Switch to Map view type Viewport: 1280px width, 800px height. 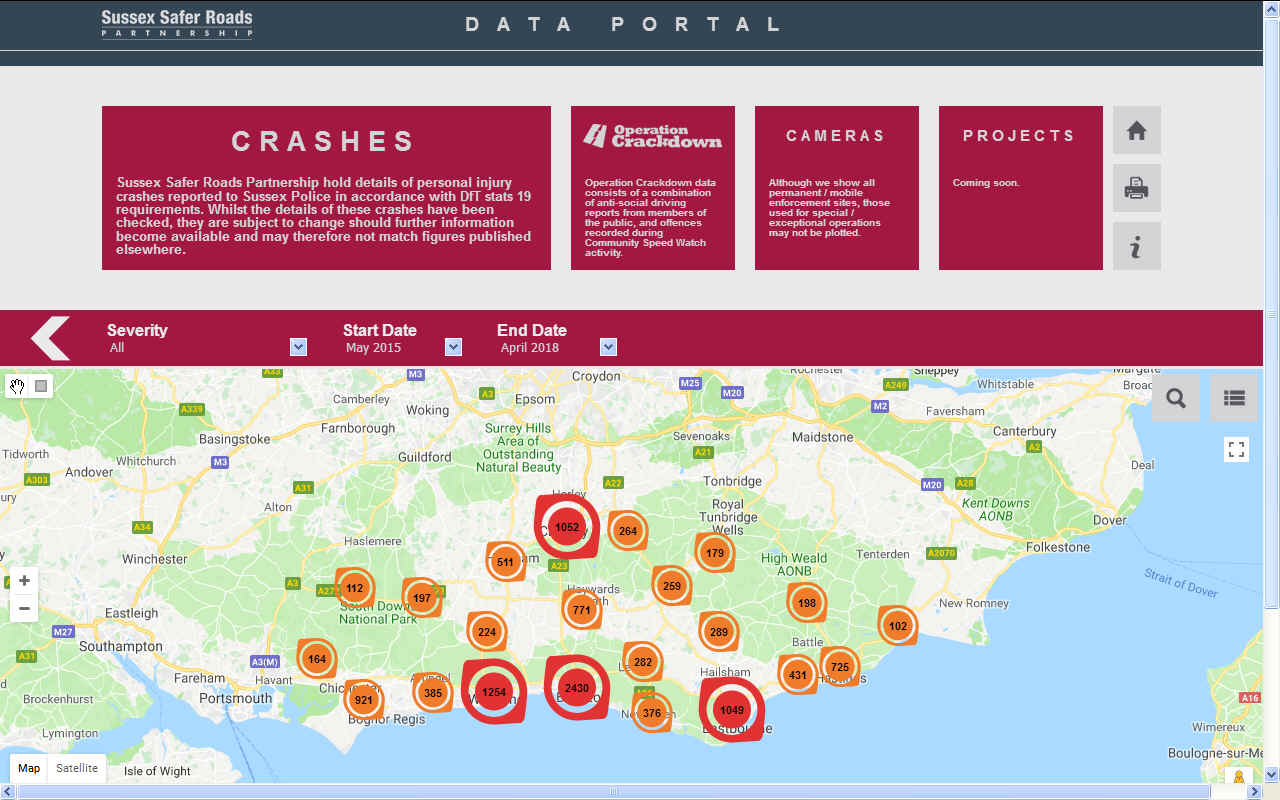pos(29,768)
